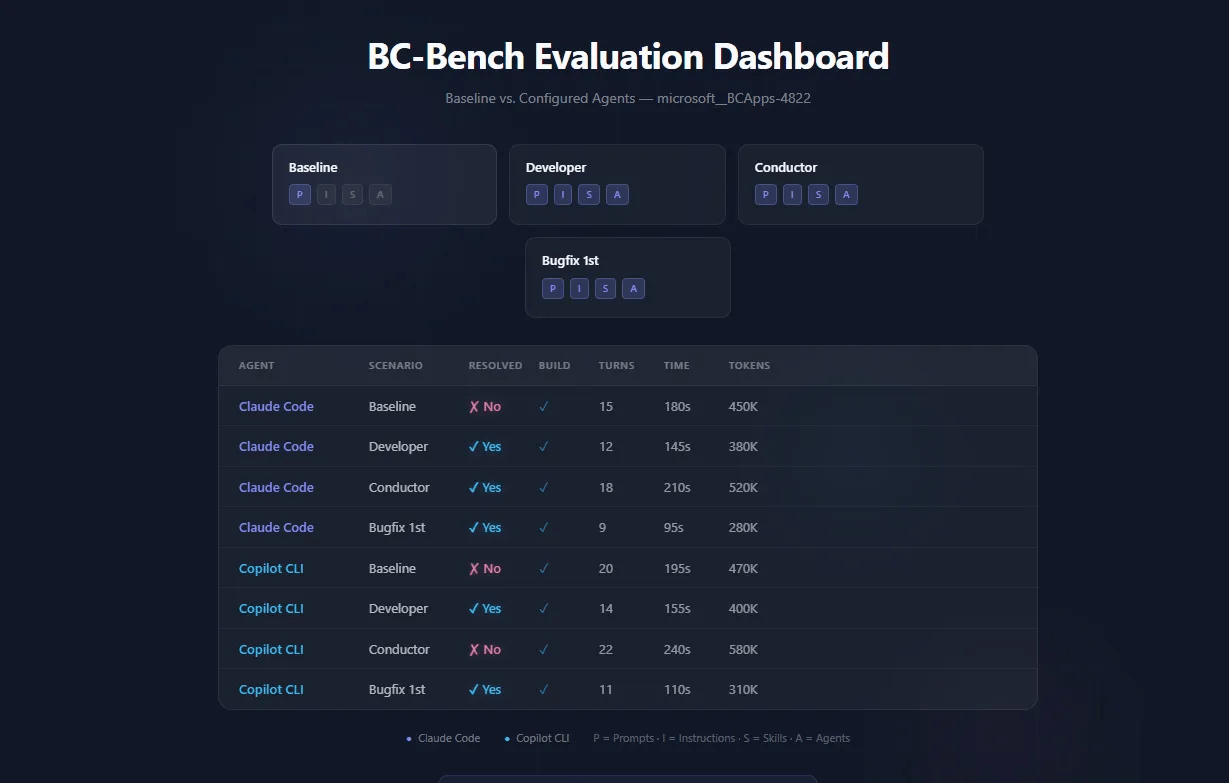
Task: Click the P badge in Baseline card
Action: (x=300, y=195)
